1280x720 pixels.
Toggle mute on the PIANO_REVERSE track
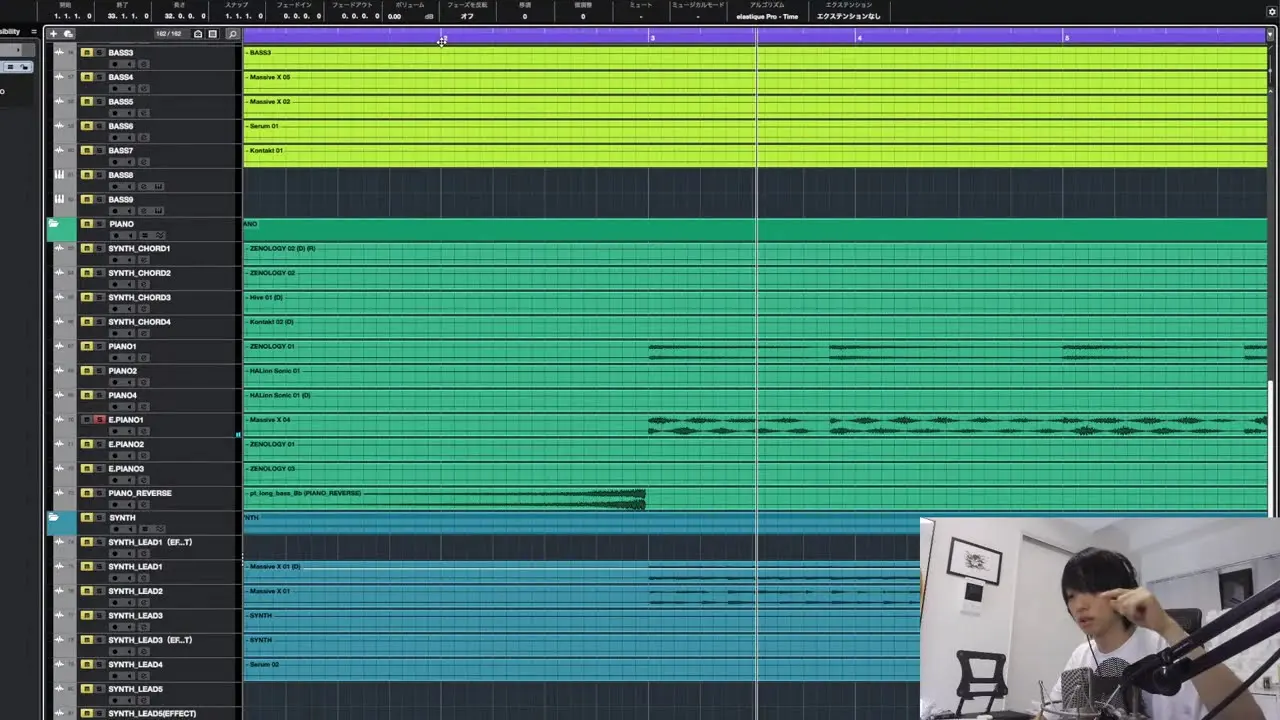87,493
